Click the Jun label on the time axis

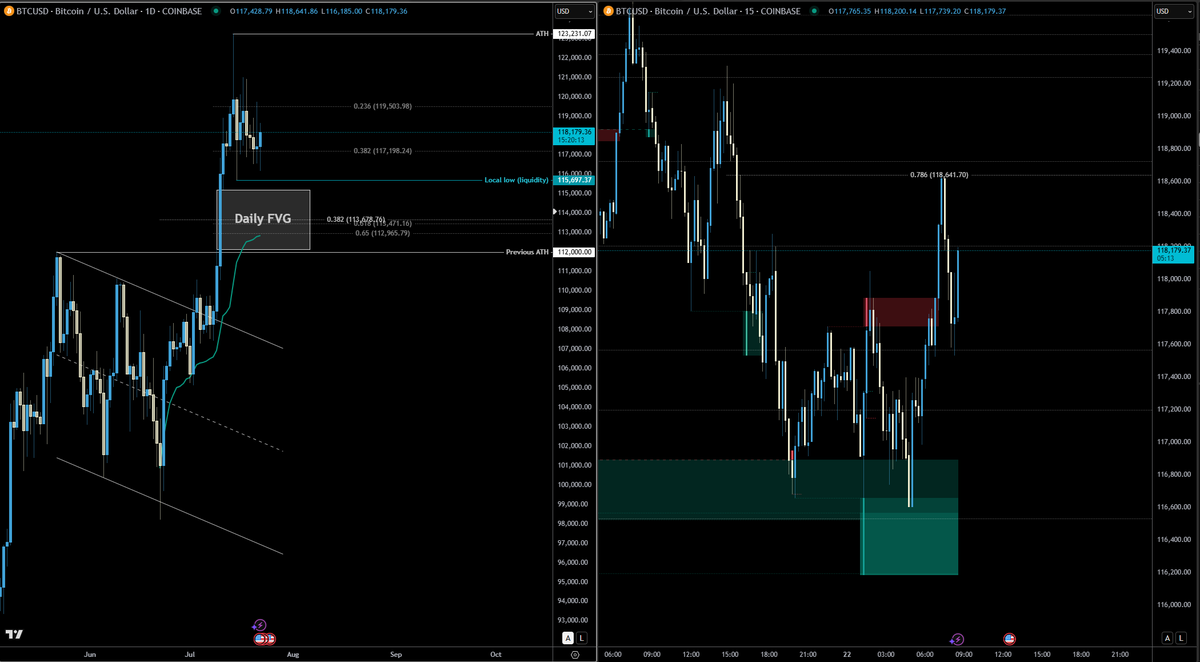pyautogui.click(x=90, y=654)
